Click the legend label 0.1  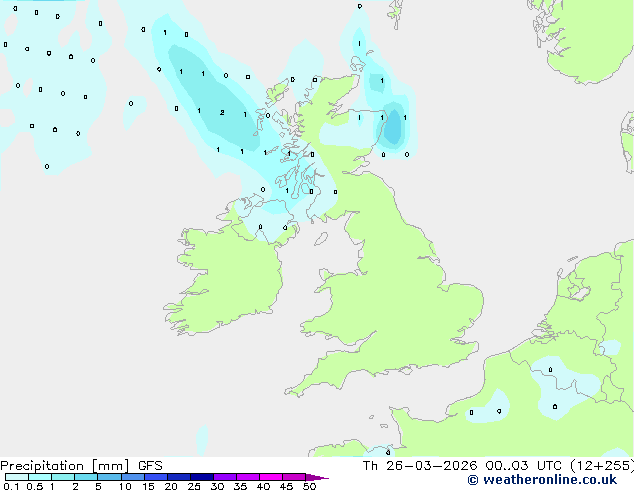tap(11, 486)
